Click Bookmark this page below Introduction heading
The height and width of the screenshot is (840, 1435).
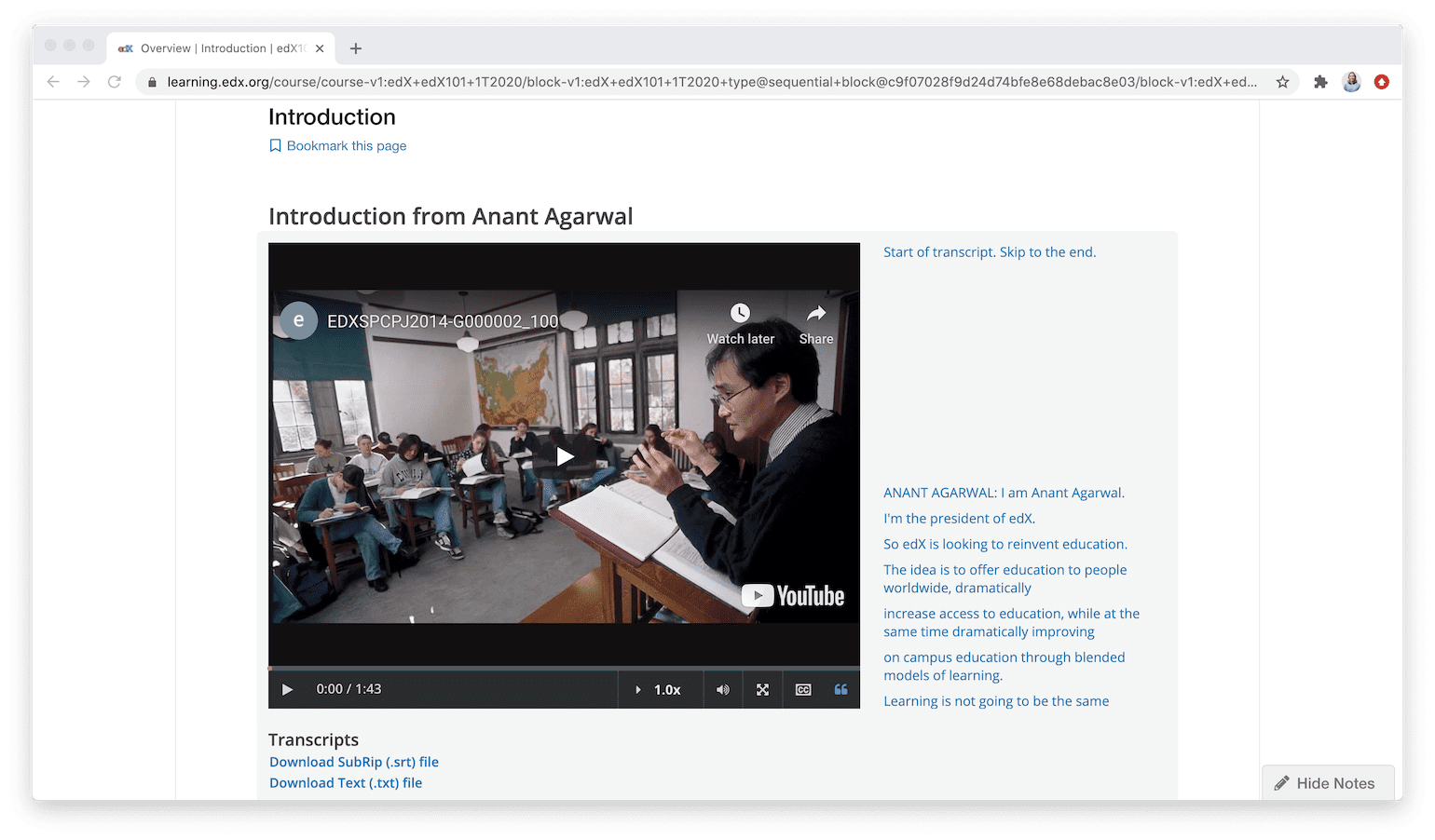338,145
